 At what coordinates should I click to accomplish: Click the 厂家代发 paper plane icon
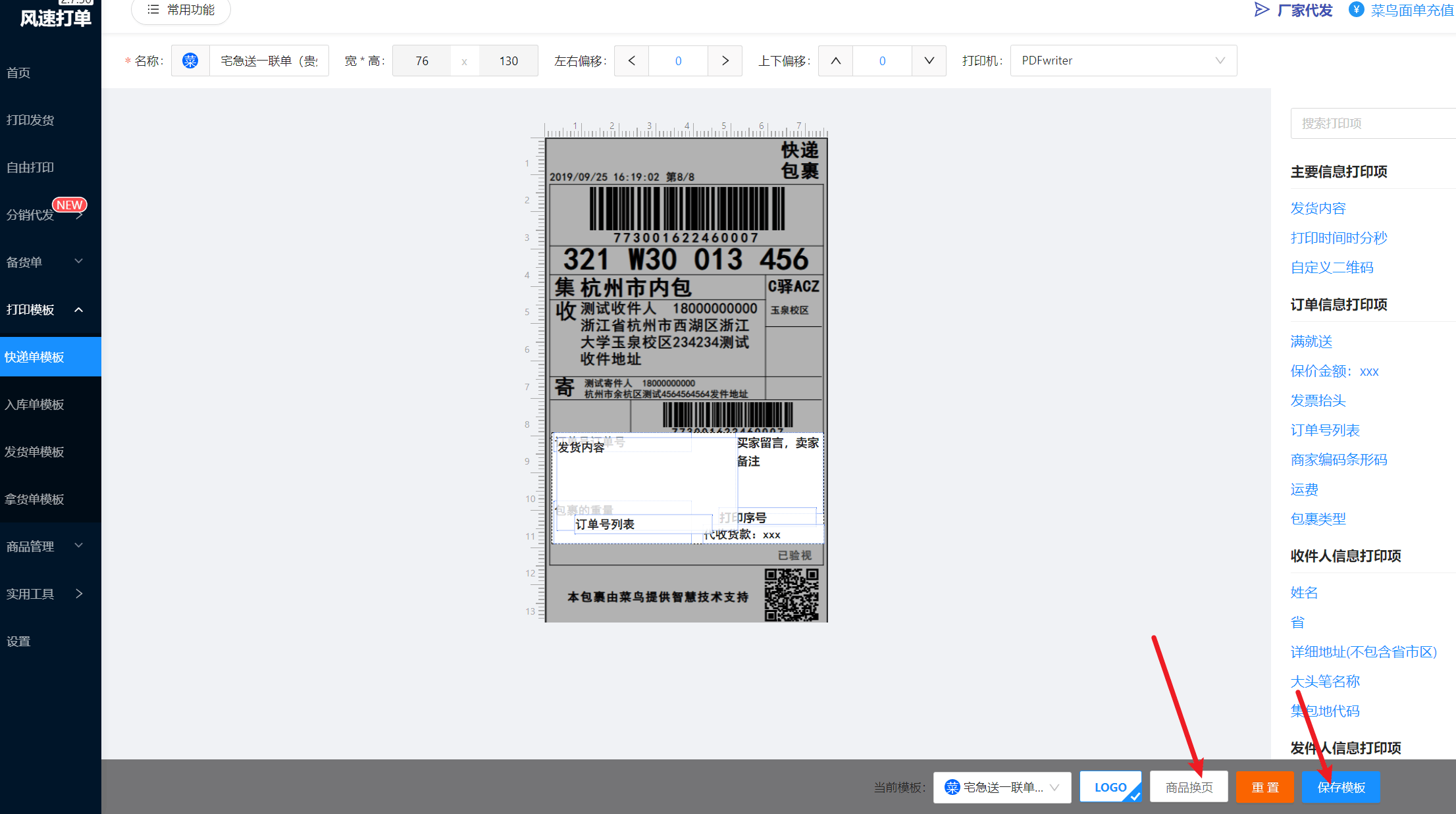pyautogui.click(x=1261, y=10)
